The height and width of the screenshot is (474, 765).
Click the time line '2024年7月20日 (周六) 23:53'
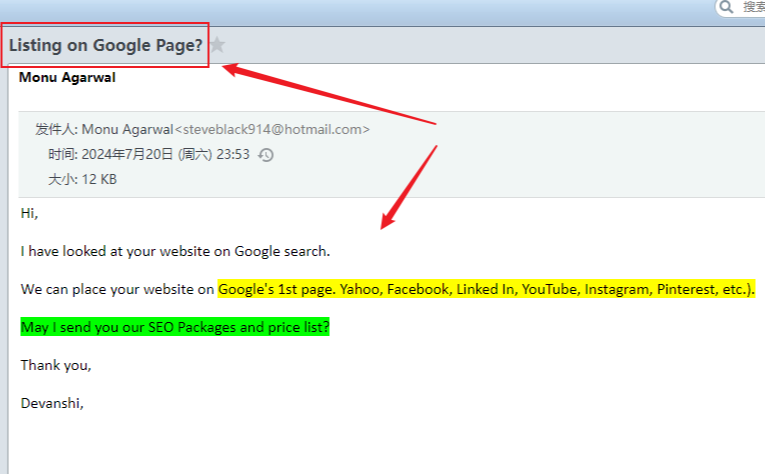tap(165, 155)
